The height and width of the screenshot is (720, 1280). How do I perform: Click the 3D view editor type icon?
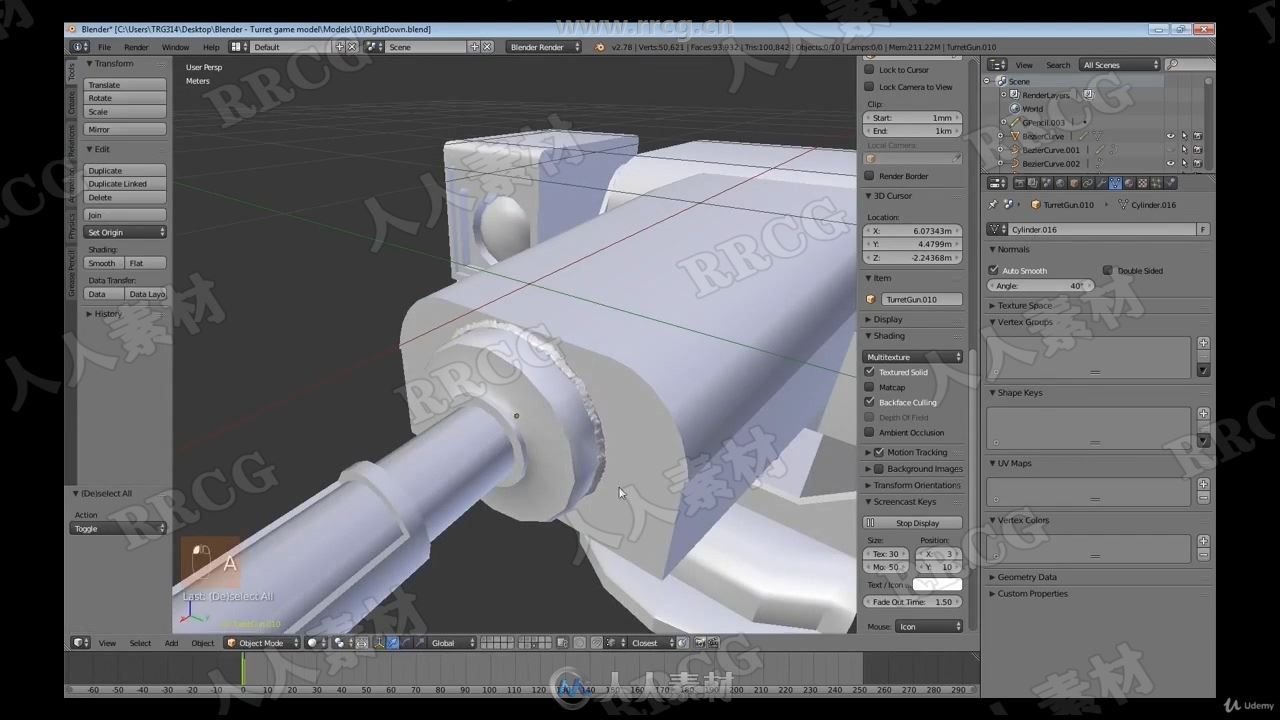(x=81, y=643)
